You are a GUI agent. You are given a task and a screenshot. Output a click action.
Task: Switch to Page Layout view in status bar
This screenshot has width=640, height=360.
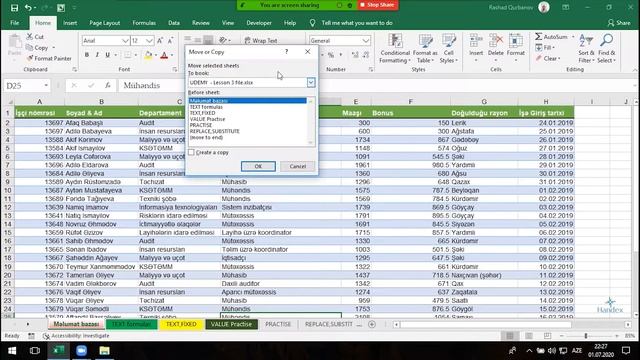point(529,336)
